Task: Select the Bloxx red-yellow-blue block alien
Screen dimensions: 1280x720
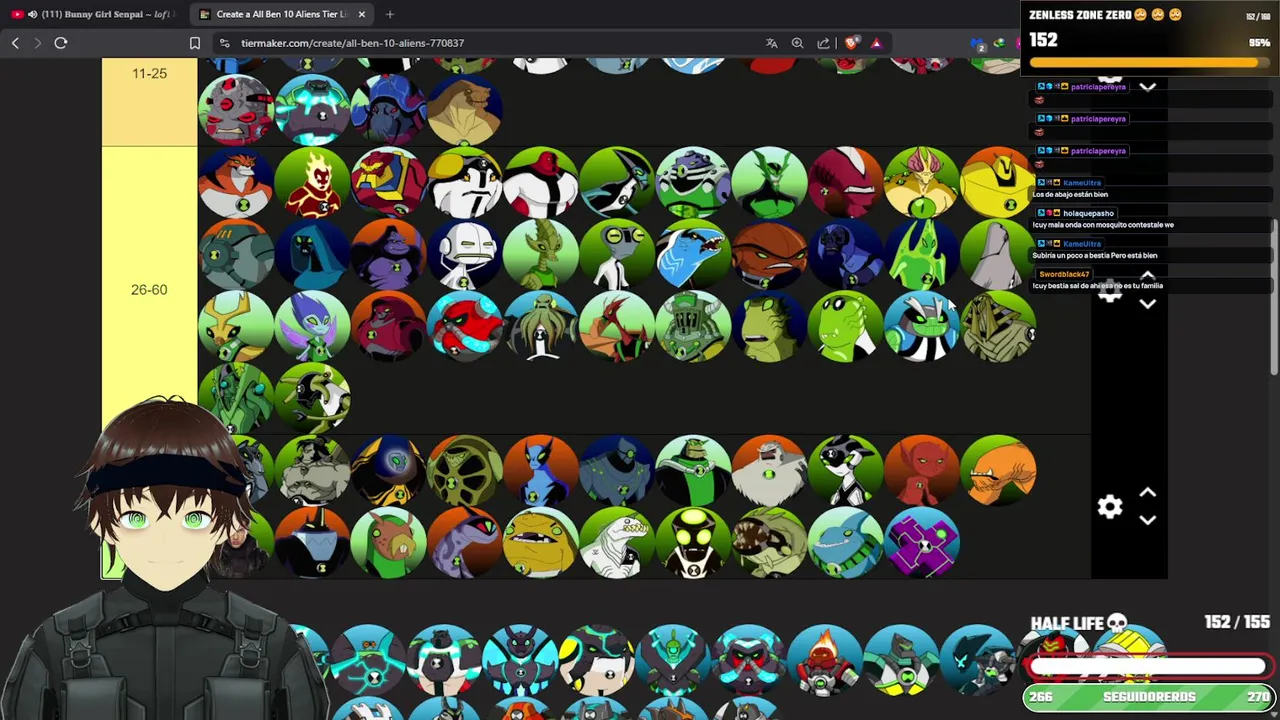Action: pos(389,183)
